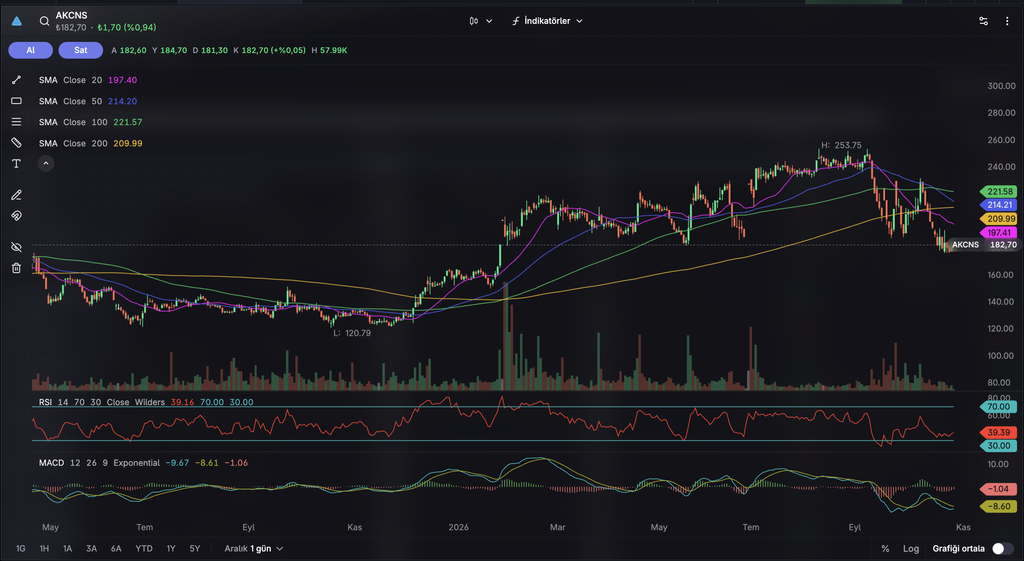Click the 2026 date axis label

point(458,527)
